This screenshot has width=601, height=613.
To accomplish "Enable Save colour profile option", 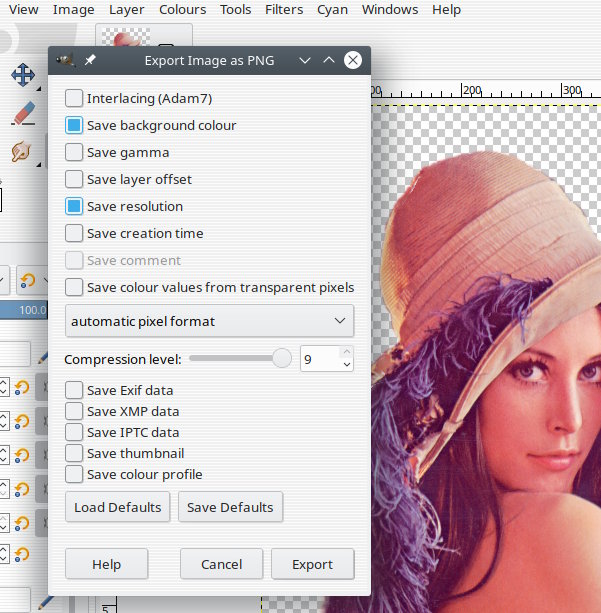I will pyautogui.click(x=74, y=474).
